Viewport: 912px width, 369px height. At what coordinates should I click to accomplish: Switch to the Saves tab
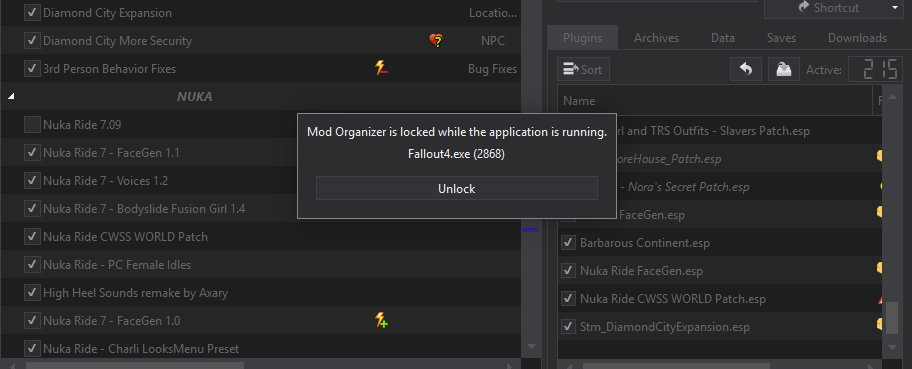[x=781, y=38]
